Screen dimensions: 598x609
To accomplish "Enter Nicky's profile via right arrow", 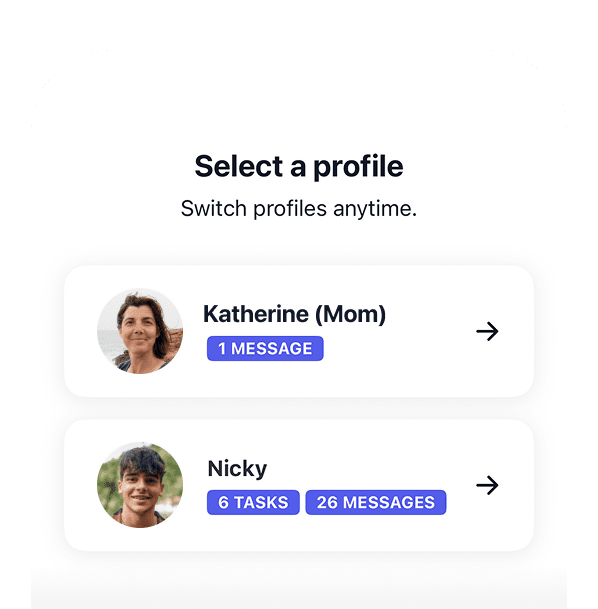I will (487, 485).
